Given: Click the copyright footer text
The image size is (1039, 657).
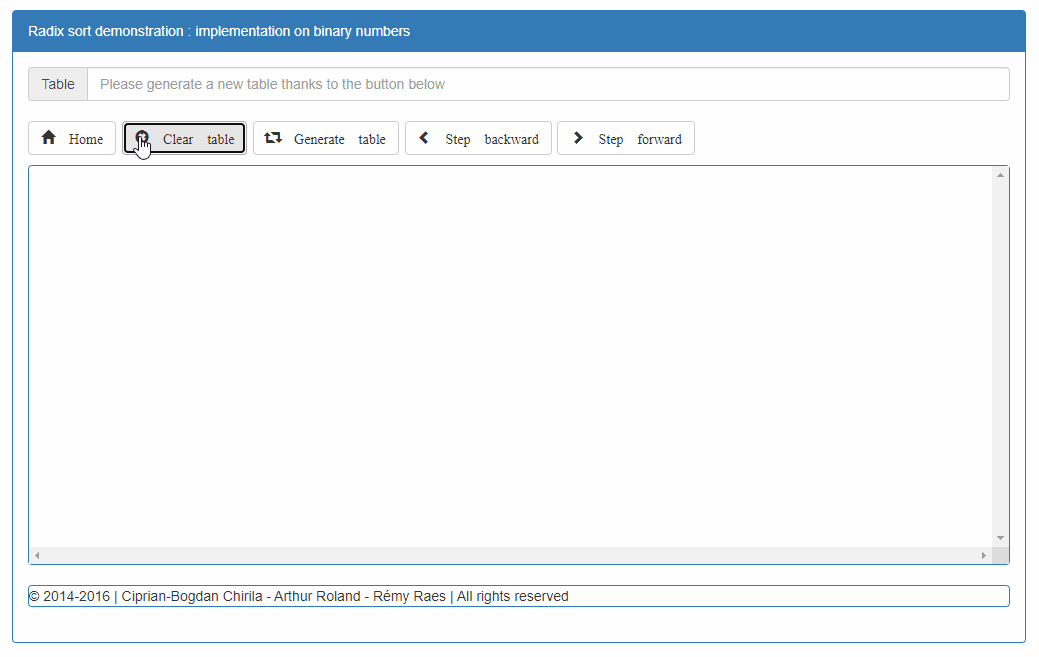Looking at the screenshot, I should 299,596.
